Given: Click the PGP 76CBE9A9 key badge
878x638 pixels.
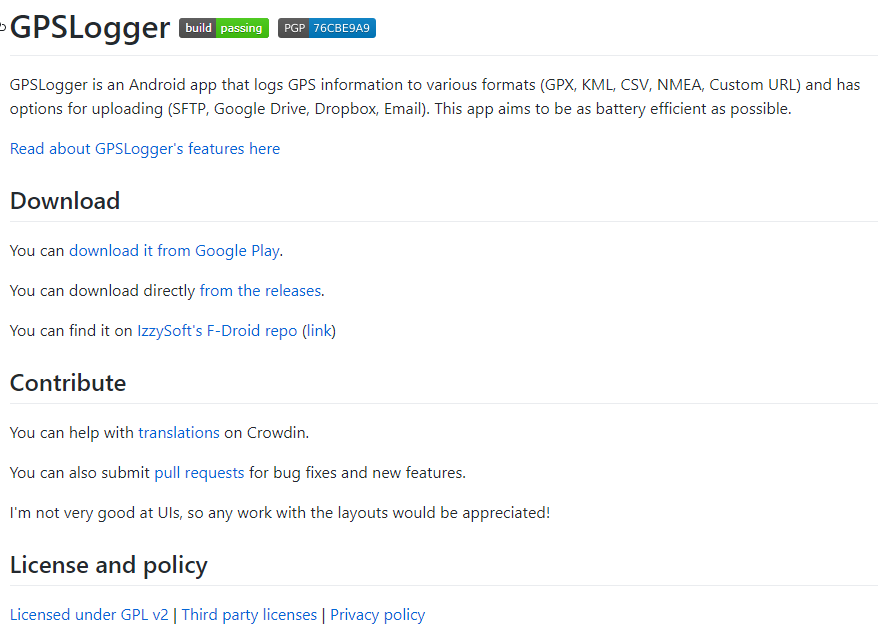Looking at the screenshot, I should pos(326,28).
